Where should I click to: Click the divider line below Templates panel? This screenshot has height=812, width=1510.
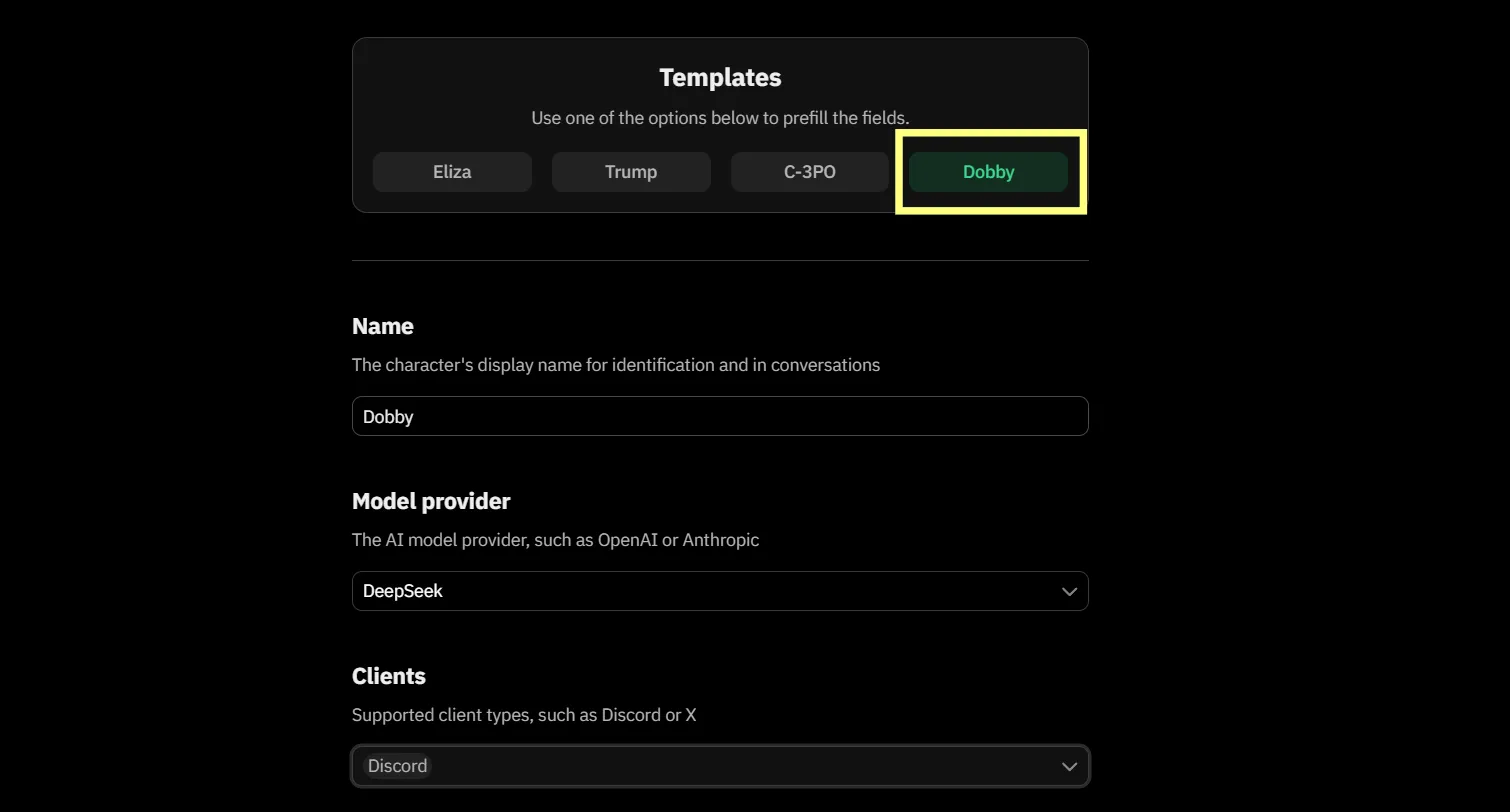tap(720, 260)
